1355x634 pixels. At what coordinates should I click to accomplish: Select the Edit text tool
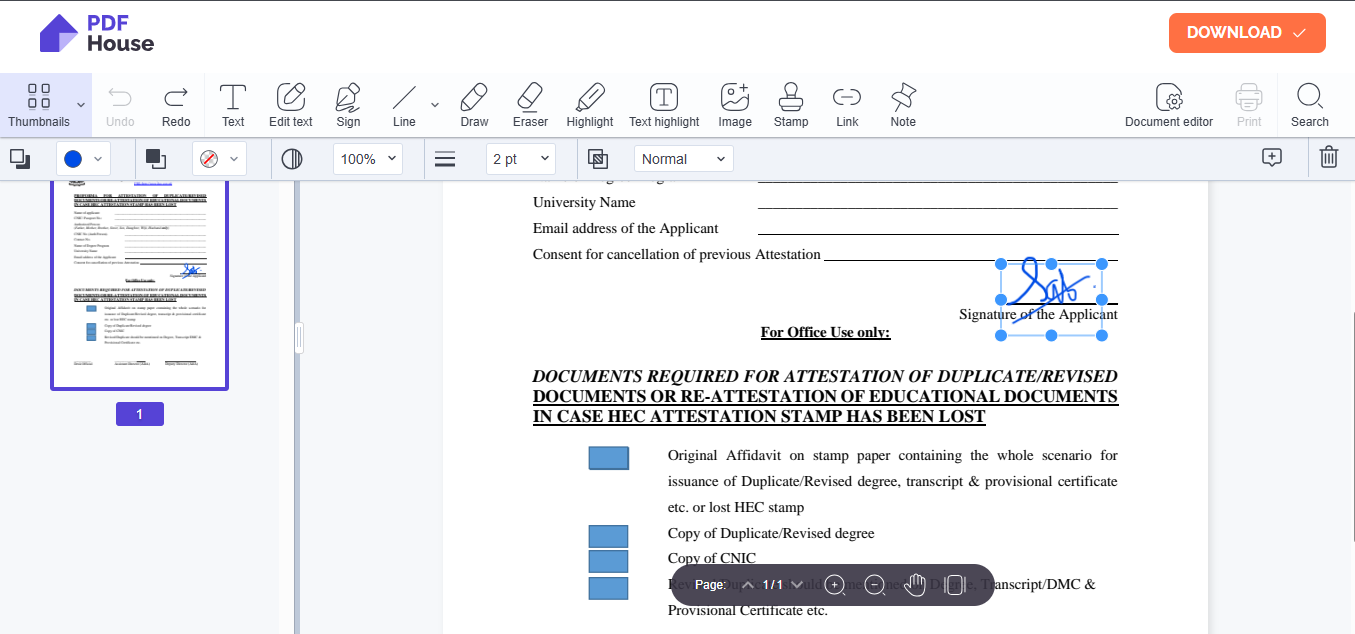click(291, 105)
